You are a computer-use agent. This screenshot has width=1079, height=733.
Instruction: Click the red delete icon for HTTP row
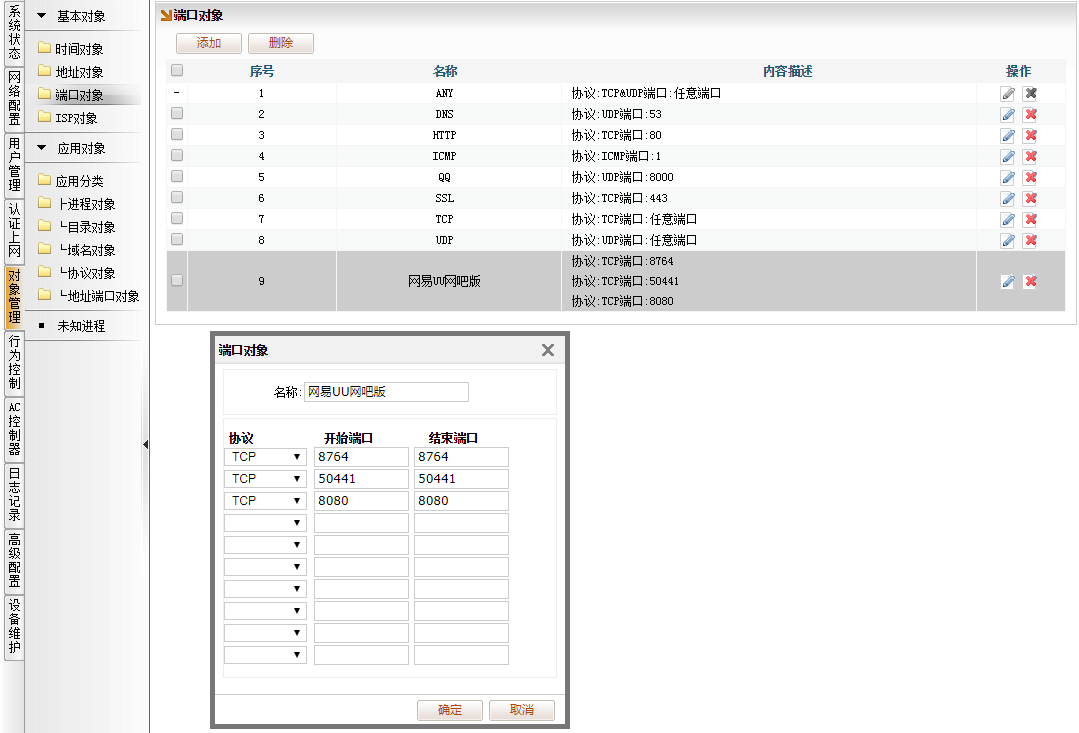[1030, 135]
